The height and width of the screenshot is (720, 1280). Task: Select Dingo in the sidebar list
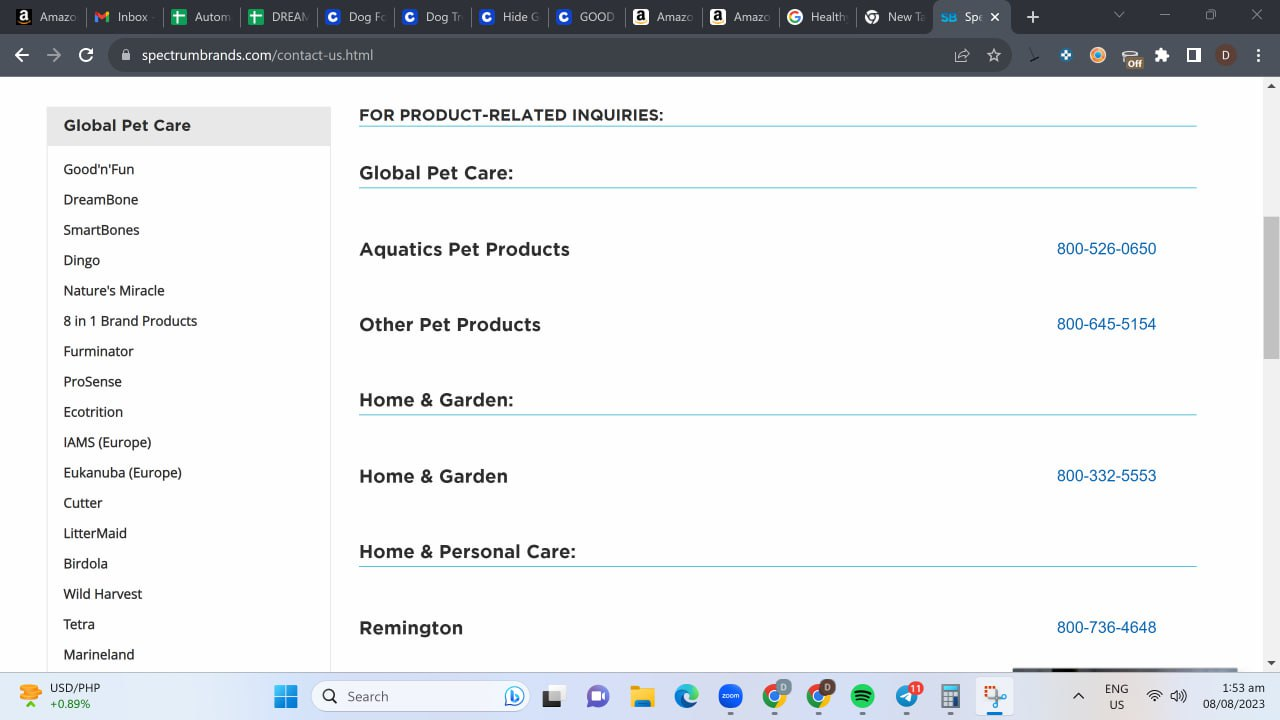[82, 260]
